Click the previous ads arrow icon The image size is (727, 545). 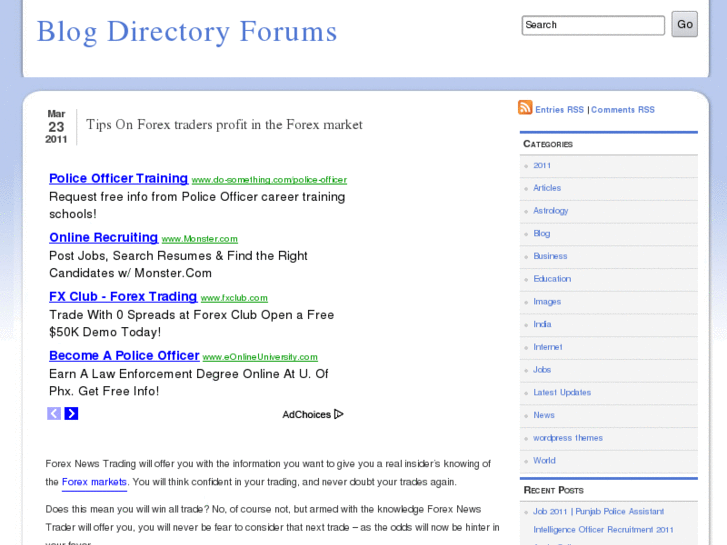coord(54,413)
